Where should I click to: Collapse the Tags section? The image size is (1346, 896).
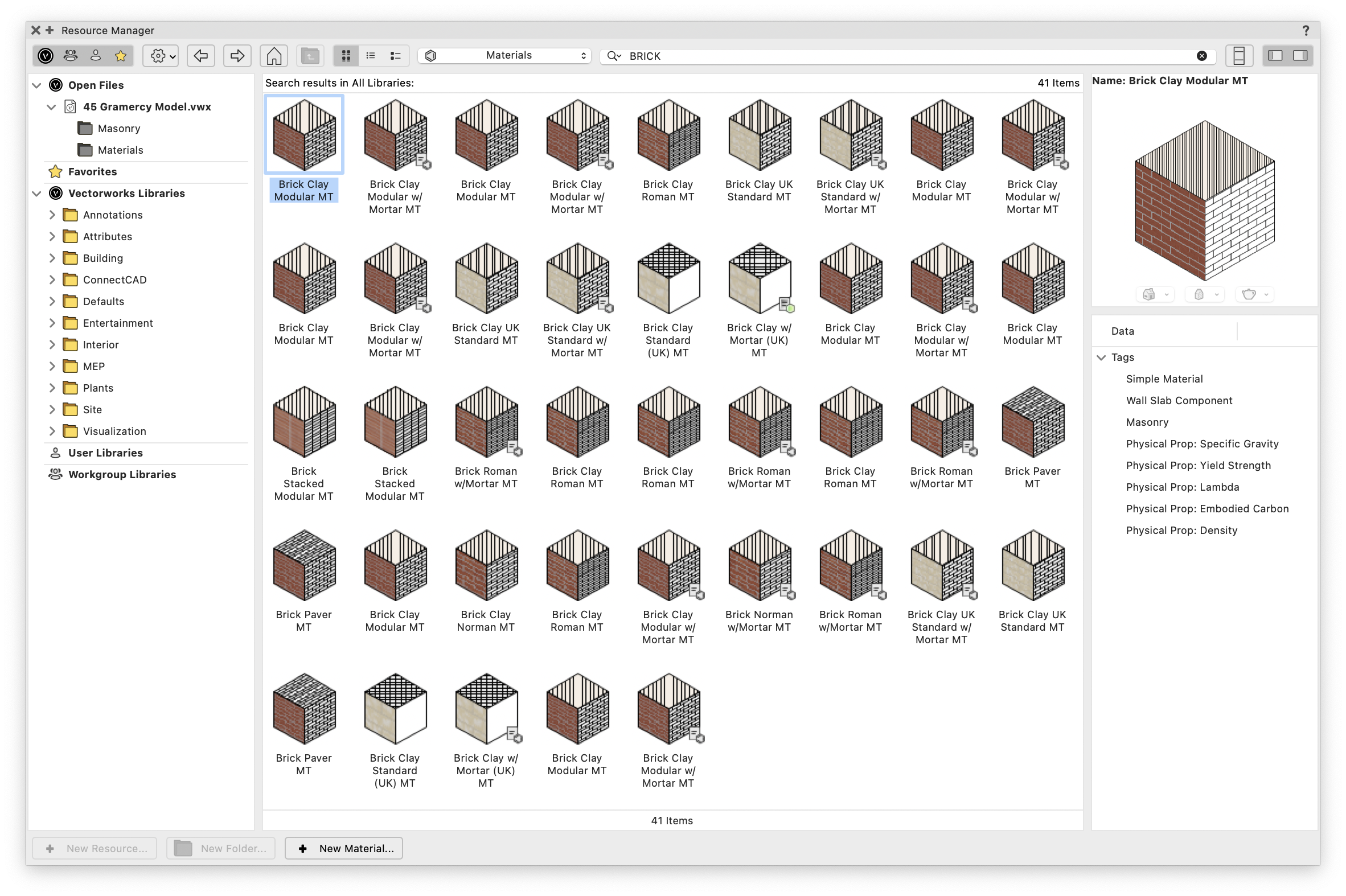click(1101, 357)
